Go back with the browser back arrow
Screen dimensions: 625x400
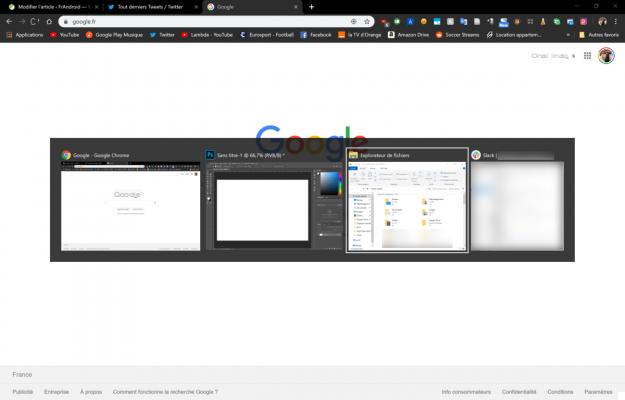point(9,22)
